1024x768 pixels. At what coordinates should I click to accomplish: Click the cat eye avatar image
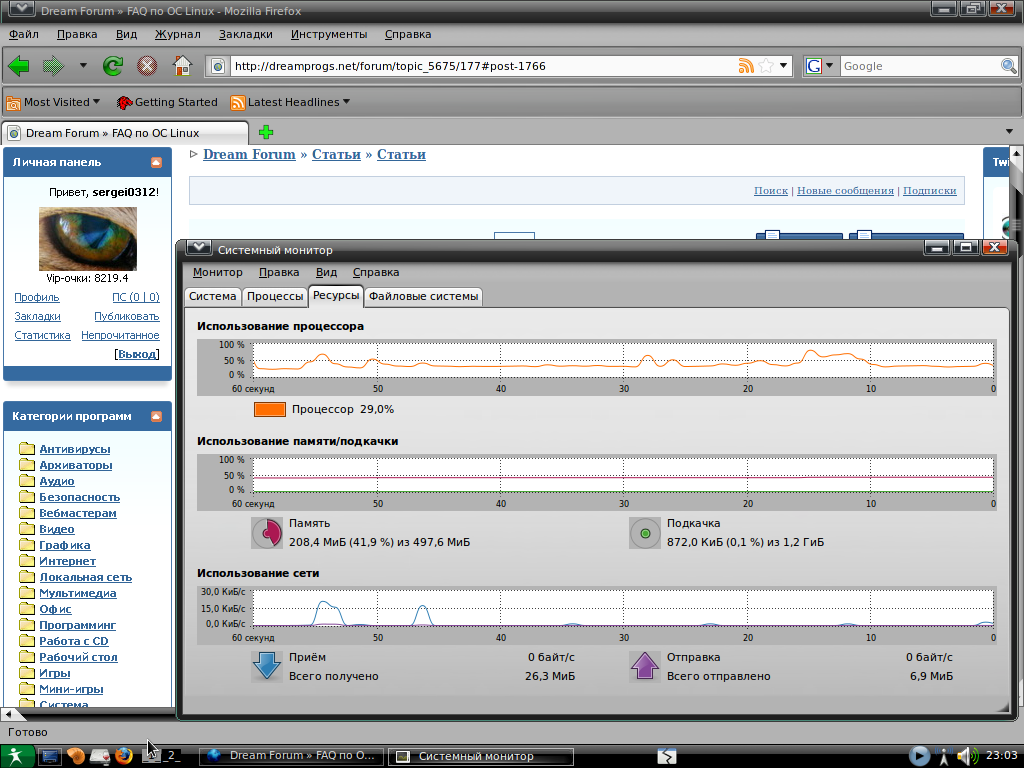click(x=88, y=238)
